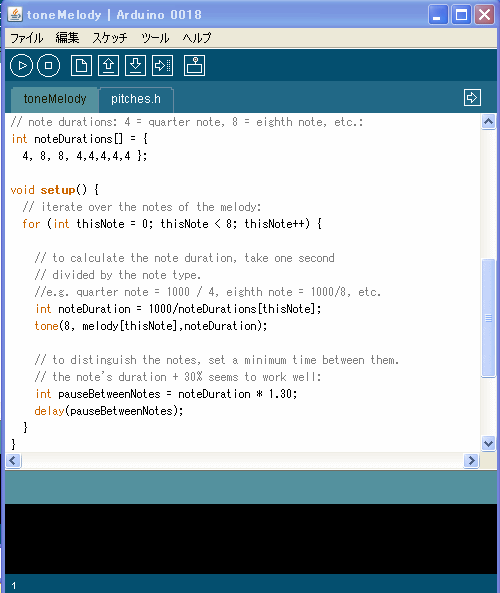
Task: Place cursor in the tone(8, melody...) line
Action: 151,326
